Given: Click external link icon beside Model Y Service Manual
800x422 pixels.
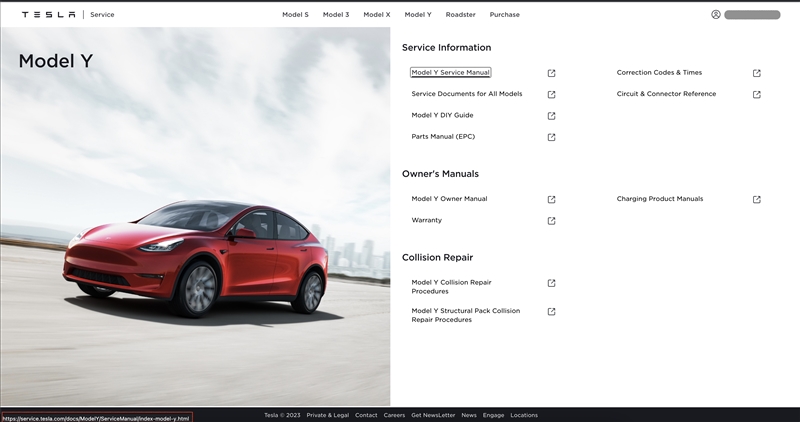Looking at the screenshot, I should (552, 73).
